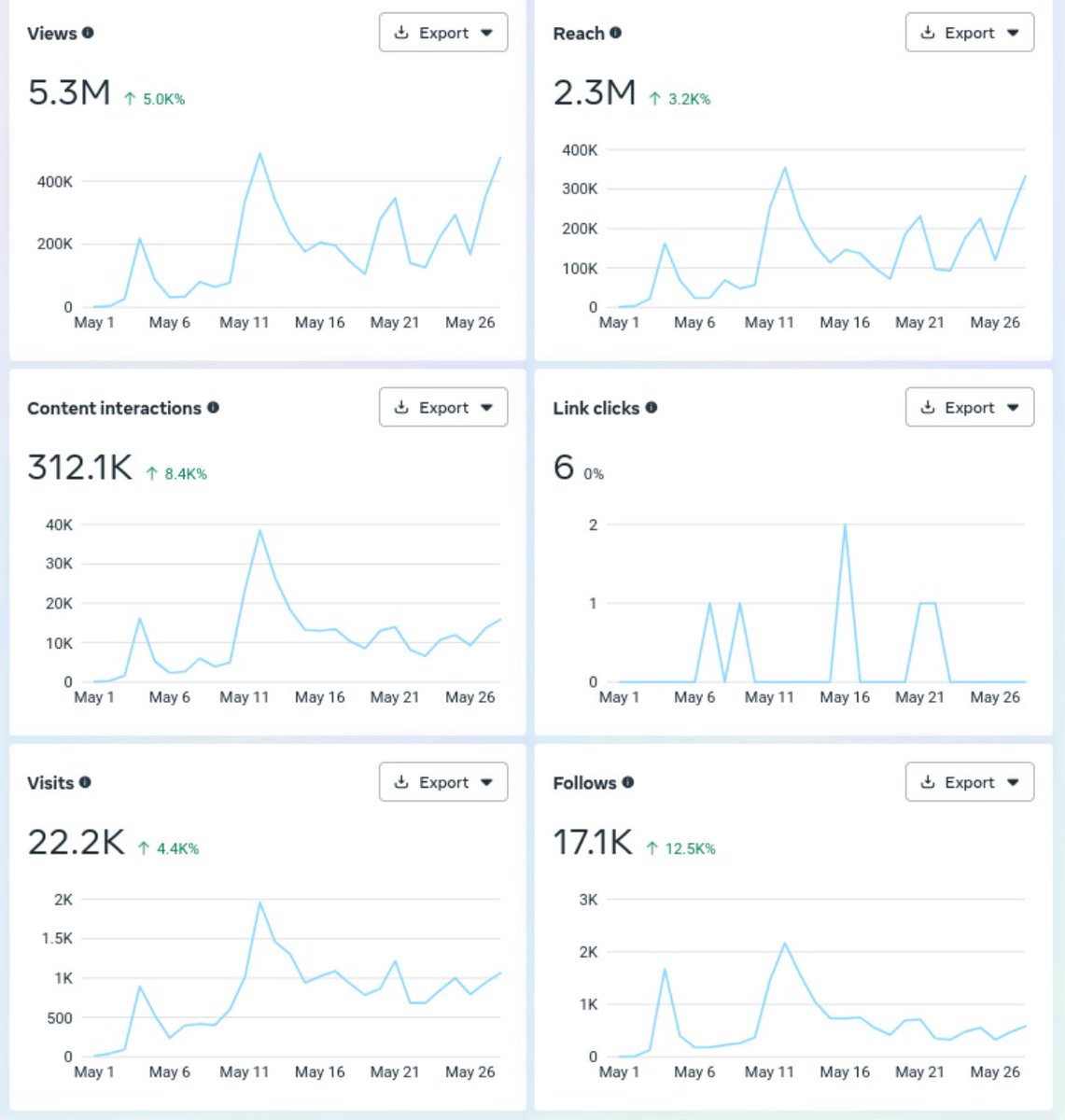The image size is (1065, 1120).
Task: Click the Export button in the Visits card
Action: [x=443, y=782]
